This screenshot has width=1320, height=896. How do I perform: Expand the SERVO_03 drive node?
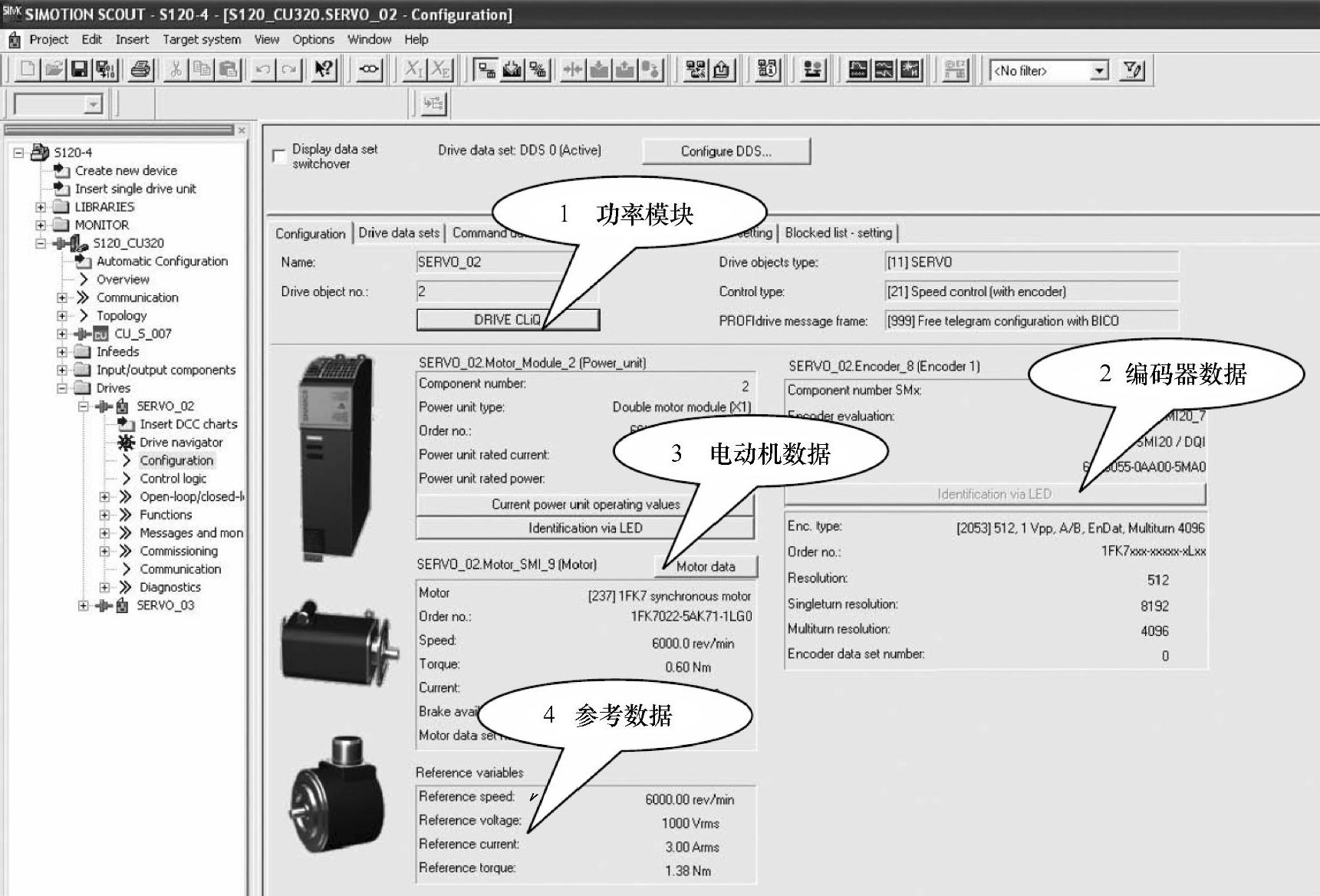(x=84, y=605)
